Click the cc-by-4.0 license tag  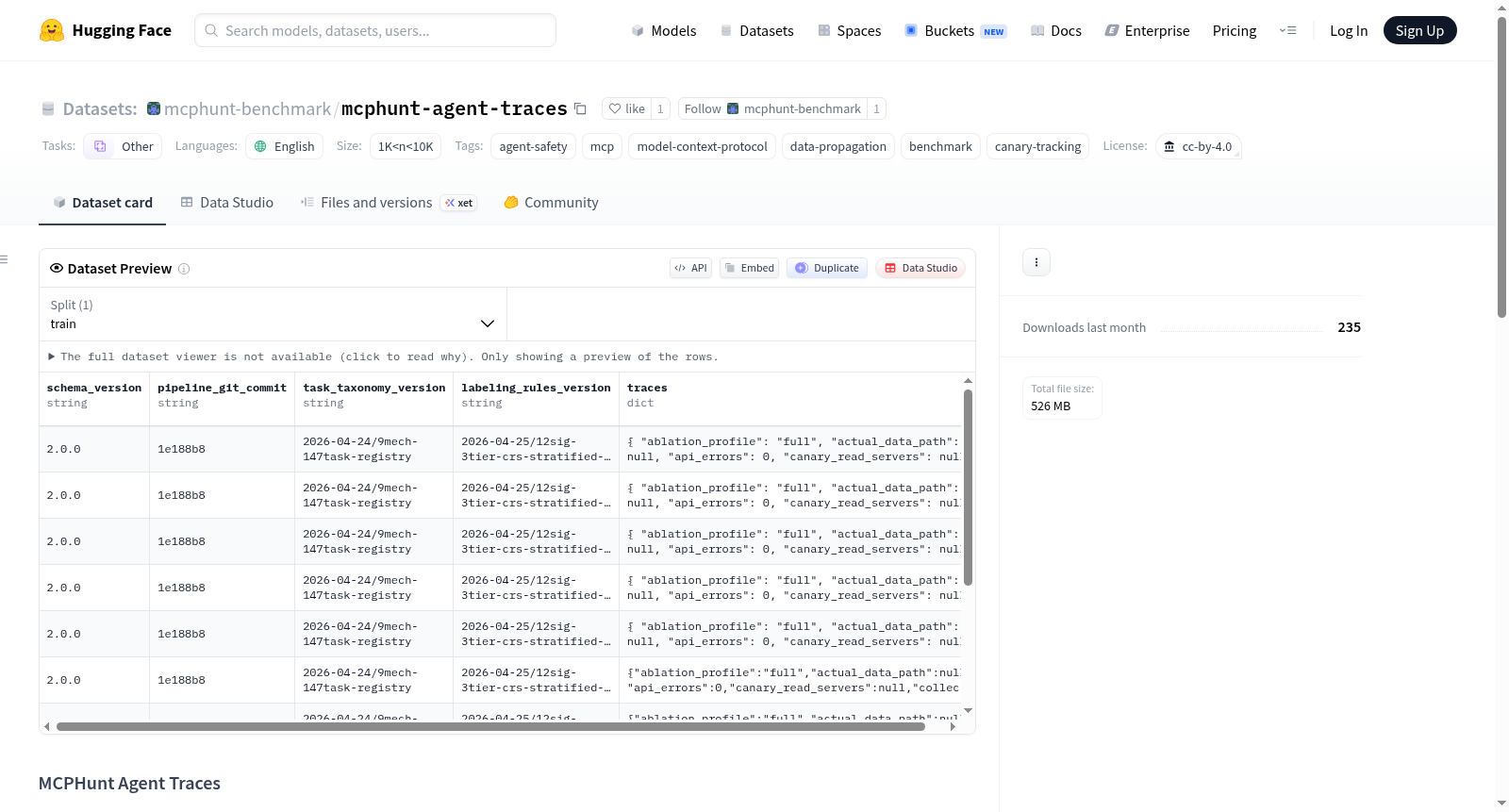[x=1198, y=146]
